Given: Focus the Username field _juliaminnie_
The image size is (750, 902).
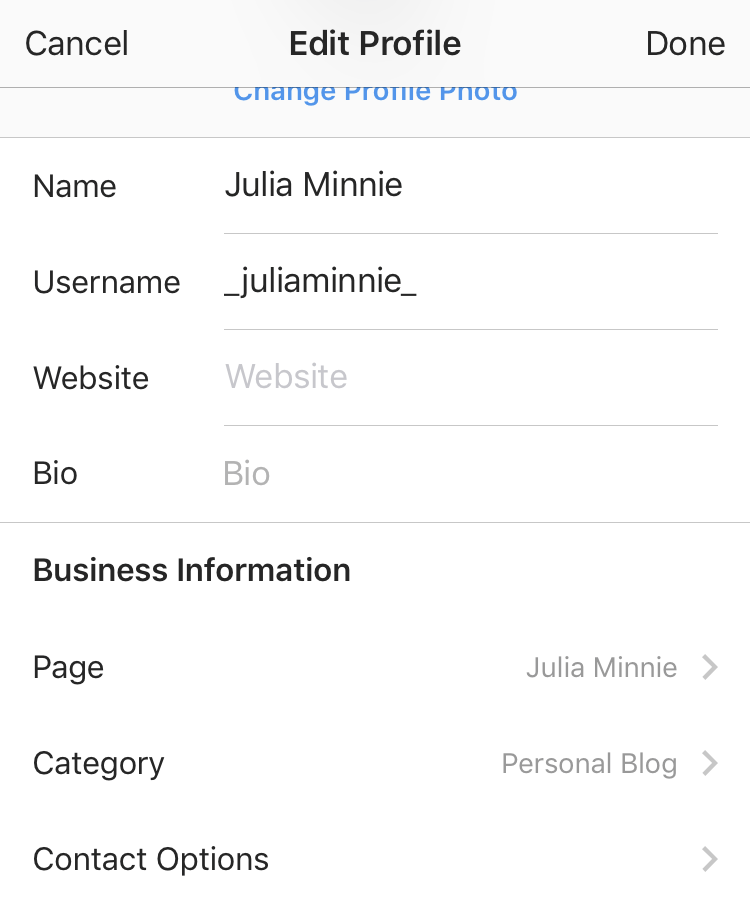Looking at the screenshot, I should 470,282.
